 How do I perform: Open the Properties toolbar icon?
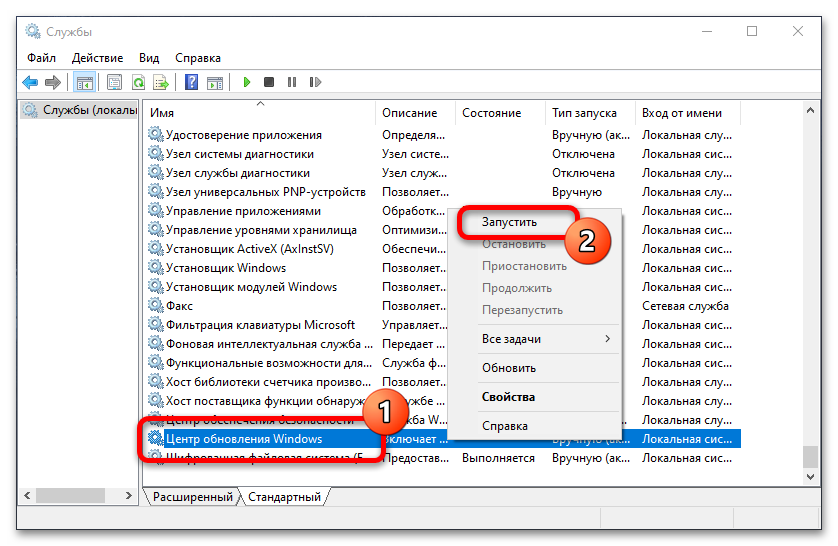(114, 82)
